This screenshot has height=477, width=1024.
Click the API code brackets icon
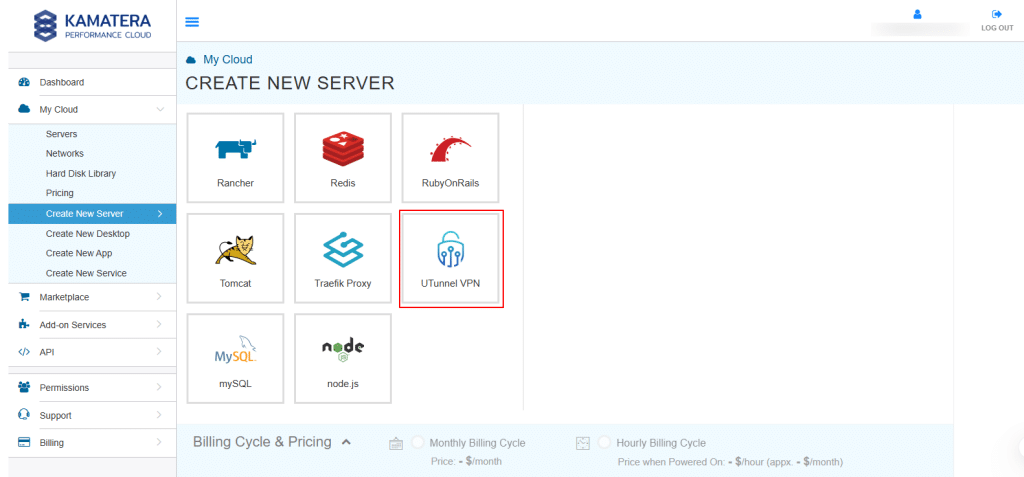tap(24, 352)
